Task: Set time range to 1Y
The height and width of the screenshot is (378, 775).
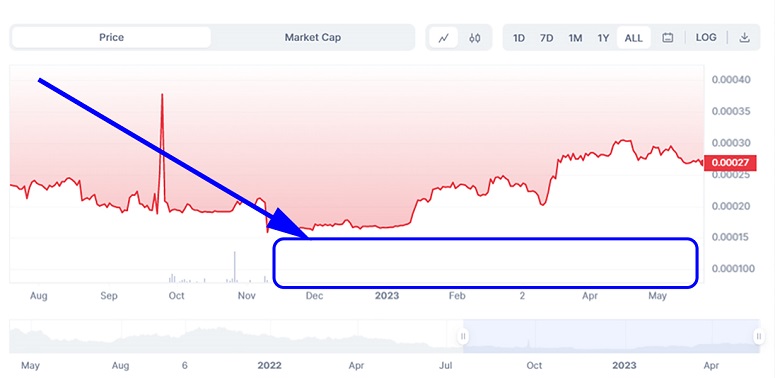Action: (603, 38)
